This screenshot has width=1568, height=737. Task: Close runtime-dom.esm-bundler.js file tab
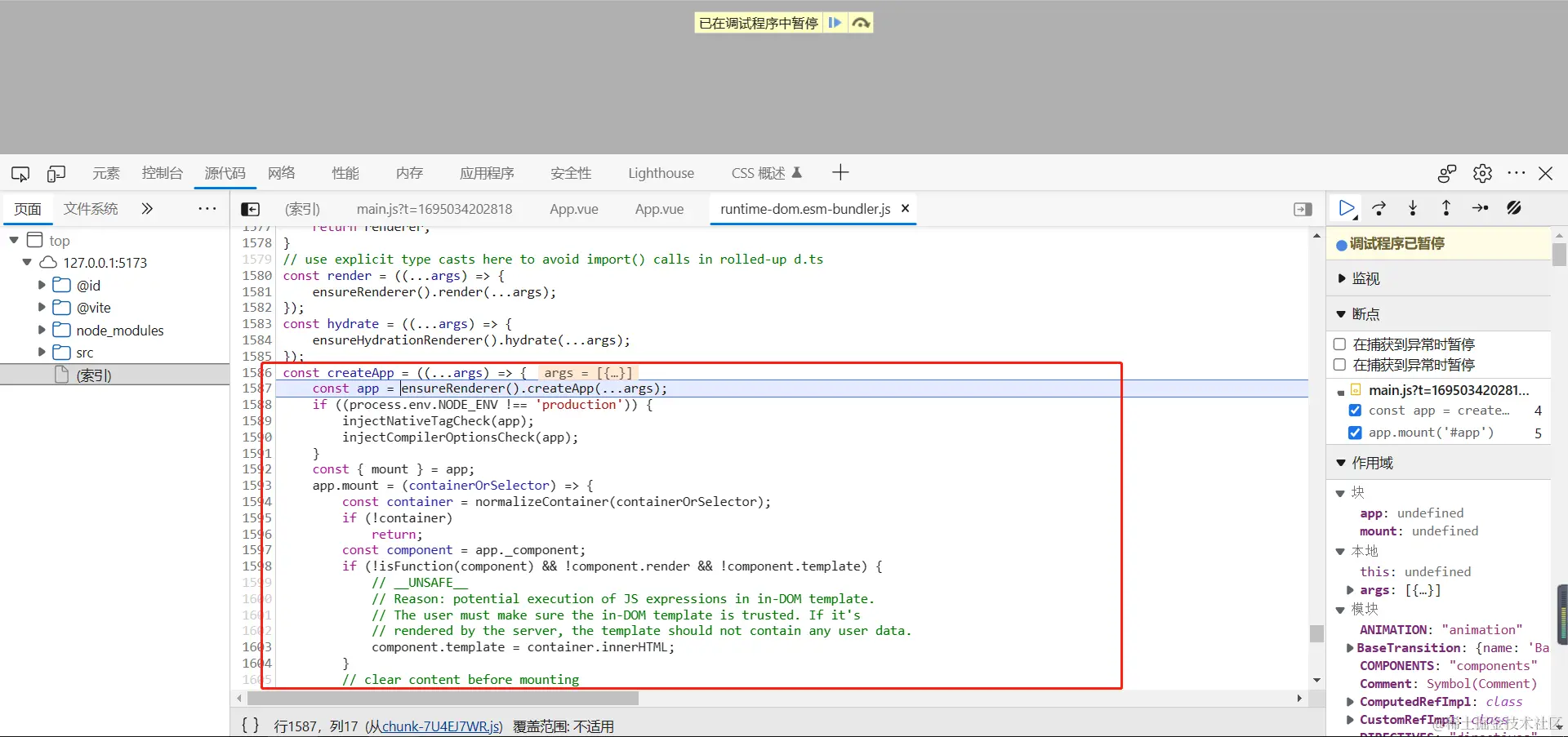(x=905, y=209)
